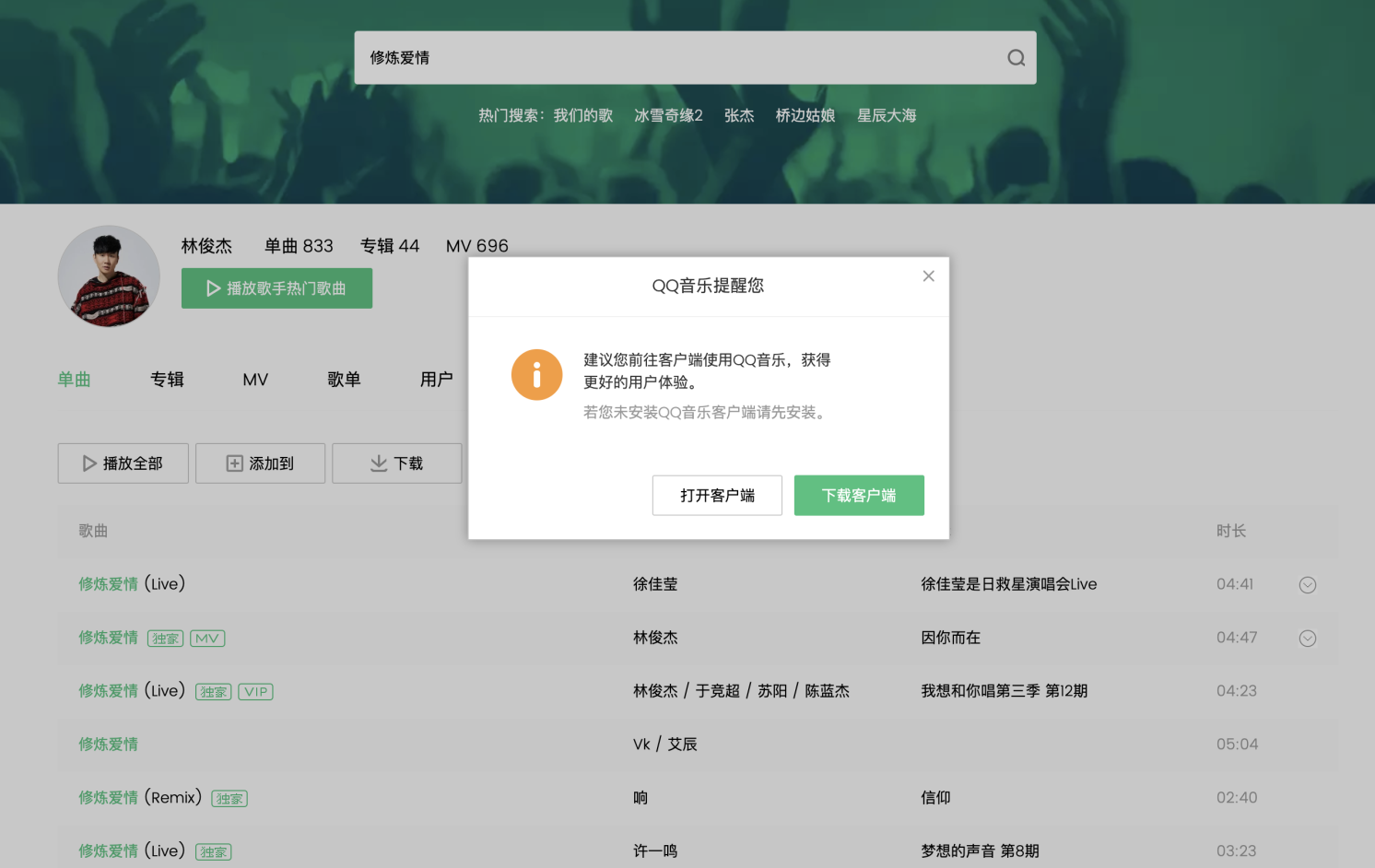The height and width of the screenshot is (868, 1375).
Task: Click the 下载 download button
Action: 396,463
